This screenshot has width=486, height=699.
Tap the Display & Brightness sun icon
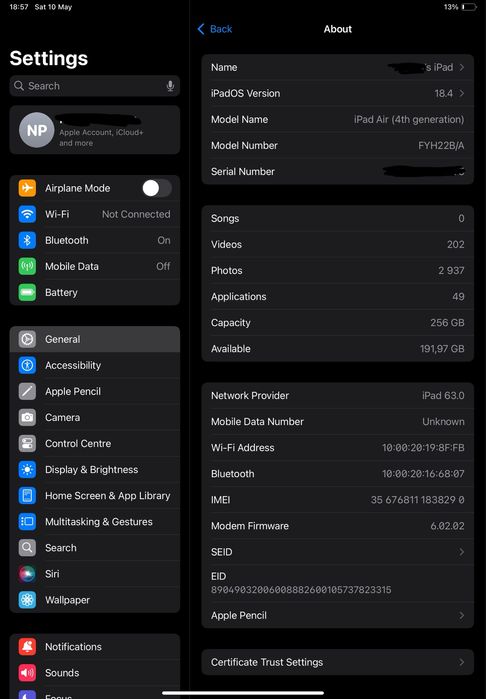[x=27, y=469]
